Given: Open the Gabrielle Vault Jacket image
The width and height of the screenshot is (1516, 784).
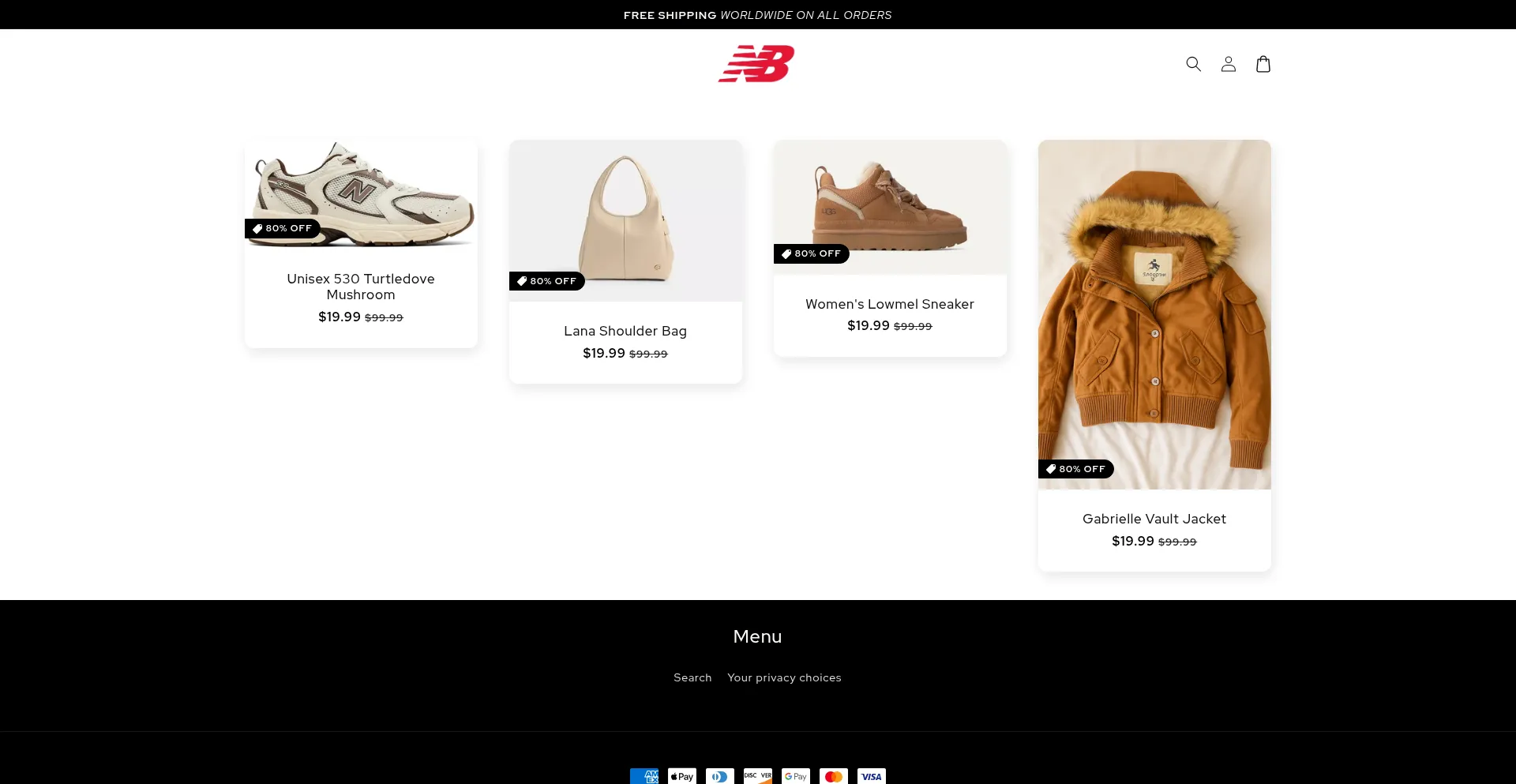Looking at the screenshot, I should (1154, 314).
